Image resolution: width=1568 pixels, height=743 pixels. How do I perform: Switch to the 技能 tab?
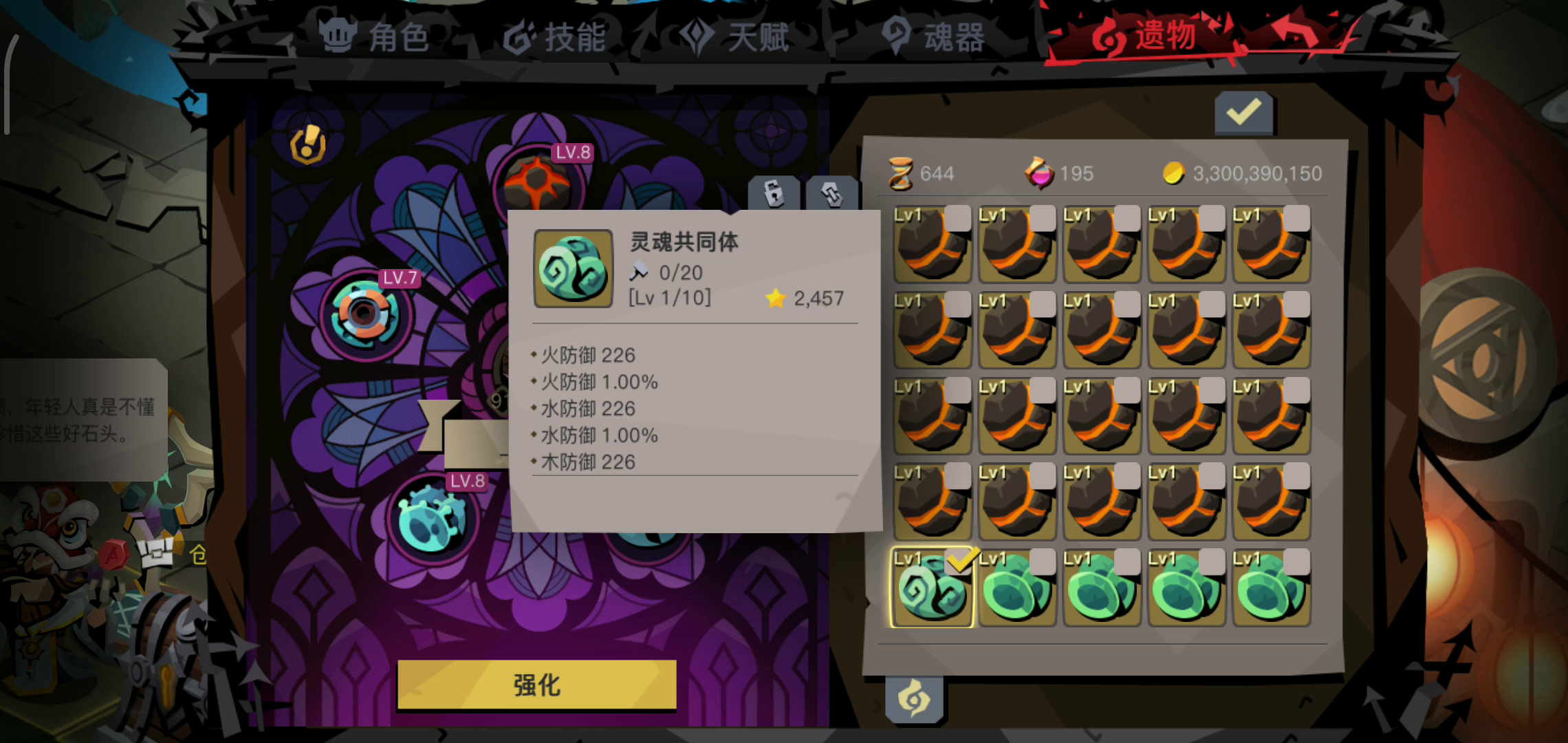[x=554, y=36]
